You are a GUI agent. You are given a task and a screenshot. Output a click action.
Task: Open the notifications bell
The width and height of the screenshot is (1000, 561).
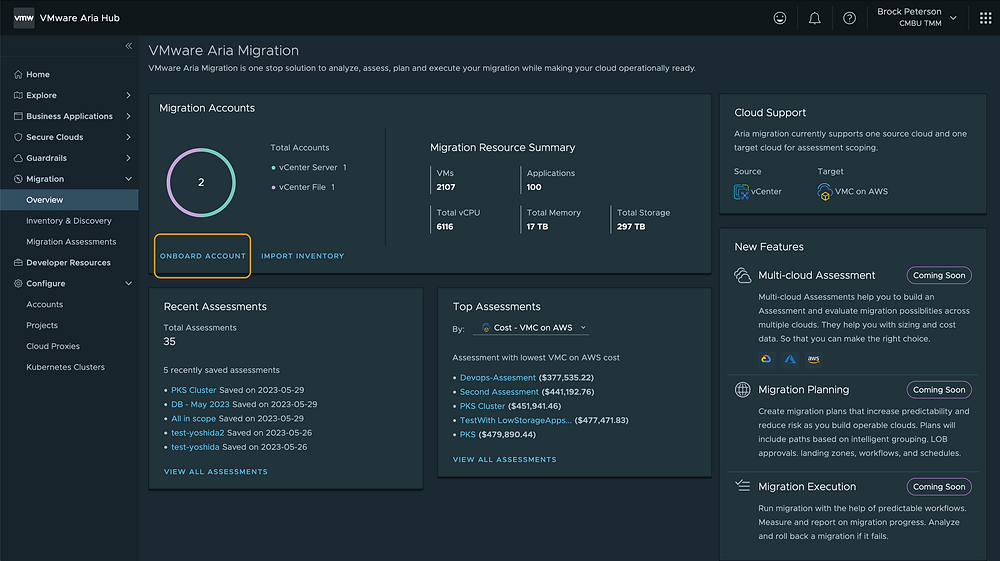(814, 18)
